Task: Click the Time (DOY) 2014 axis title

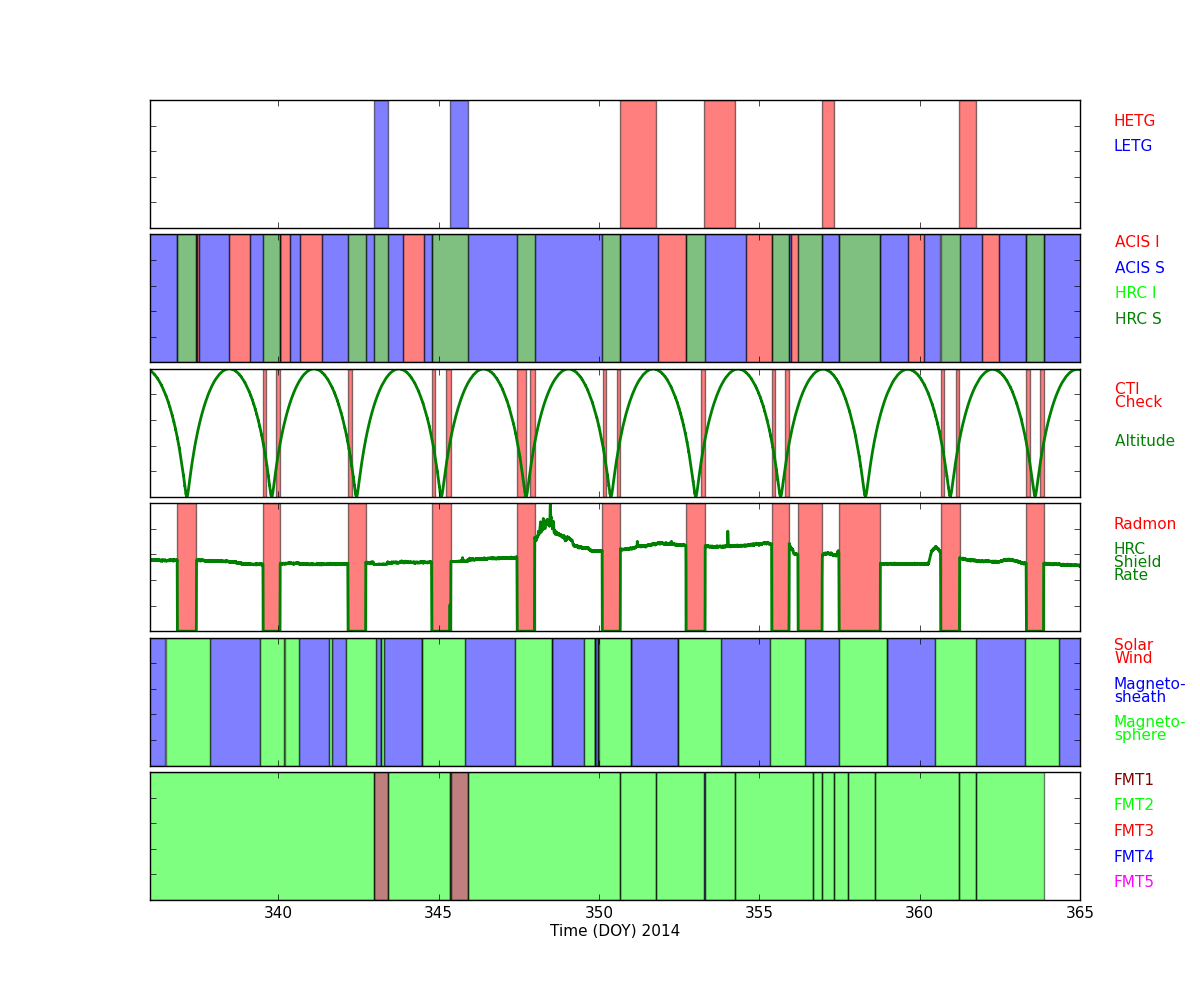Action: coord(614,931)
